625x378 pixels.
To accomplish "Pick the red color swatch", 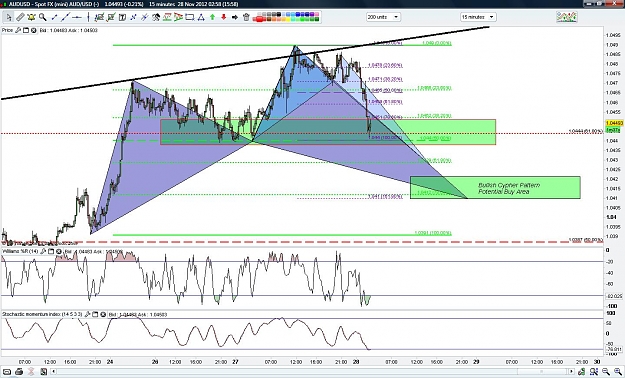I will (259, 18).
